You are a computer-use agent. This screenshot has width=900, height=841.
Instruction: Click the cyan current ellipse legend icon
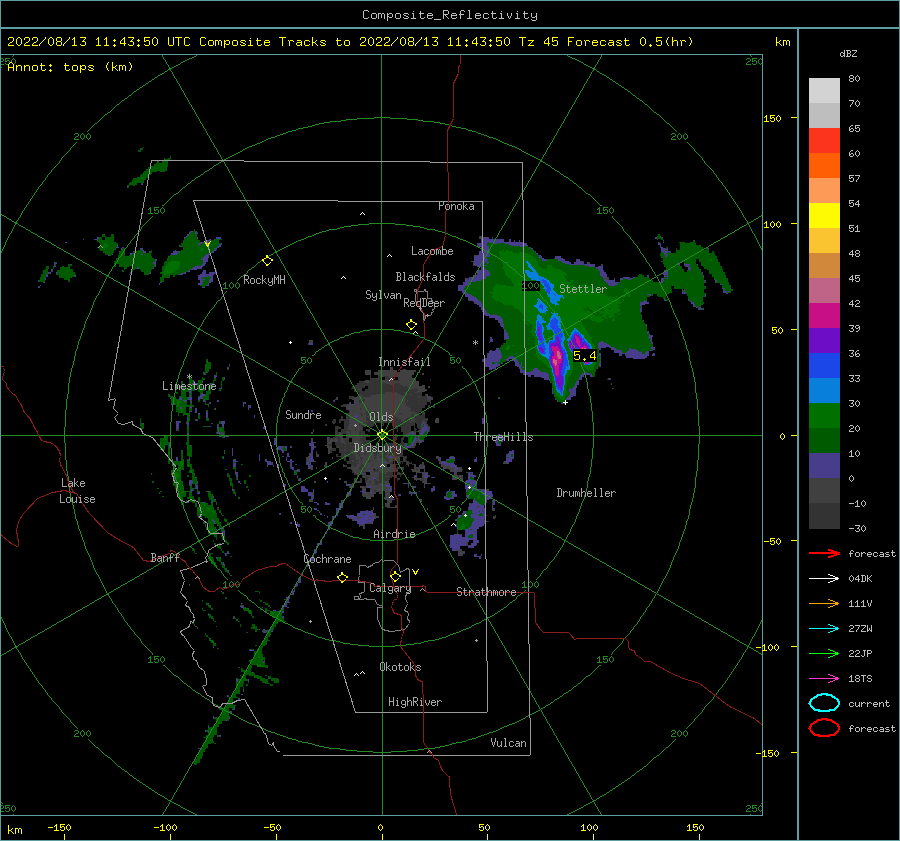pyautogui.click(x=824, y=703)
